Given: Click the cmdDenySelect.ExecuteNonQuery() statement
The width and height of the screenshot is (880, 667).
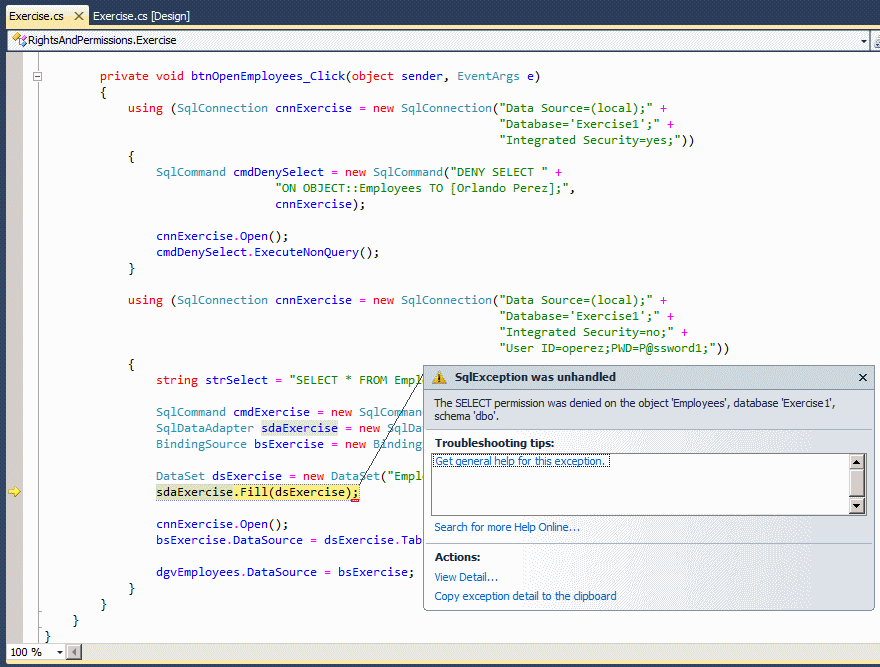Looking at the screenshot, I should click(x=268, y=253).
